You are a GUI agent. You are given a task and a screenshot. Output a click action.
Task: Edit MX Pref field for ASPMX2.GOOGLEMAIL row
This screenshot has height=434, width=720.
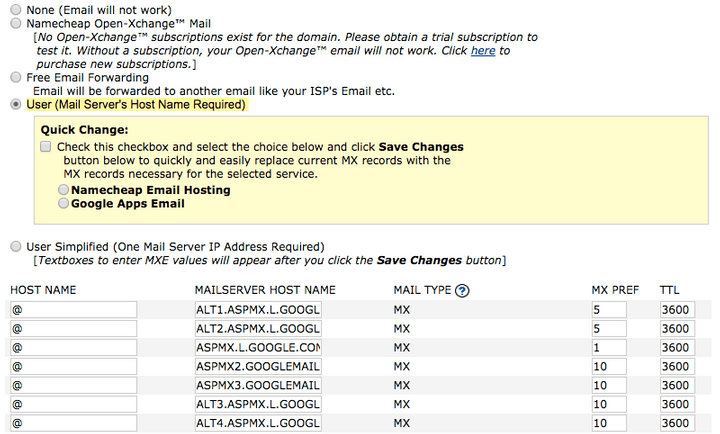(x=609, y=366)
